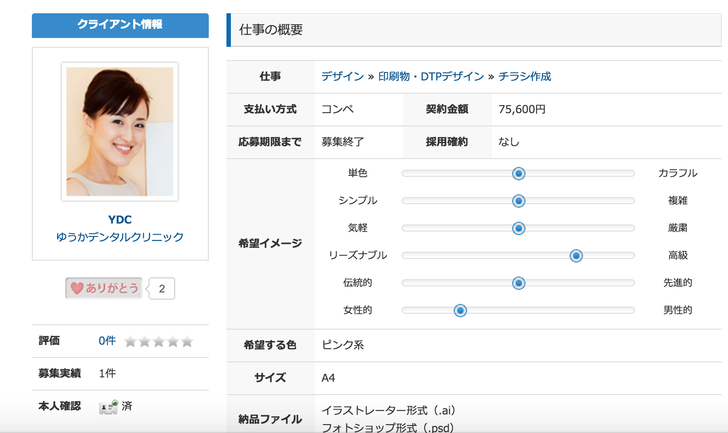
Task: Click the カラフル slider end label
Action: [678, 174]
